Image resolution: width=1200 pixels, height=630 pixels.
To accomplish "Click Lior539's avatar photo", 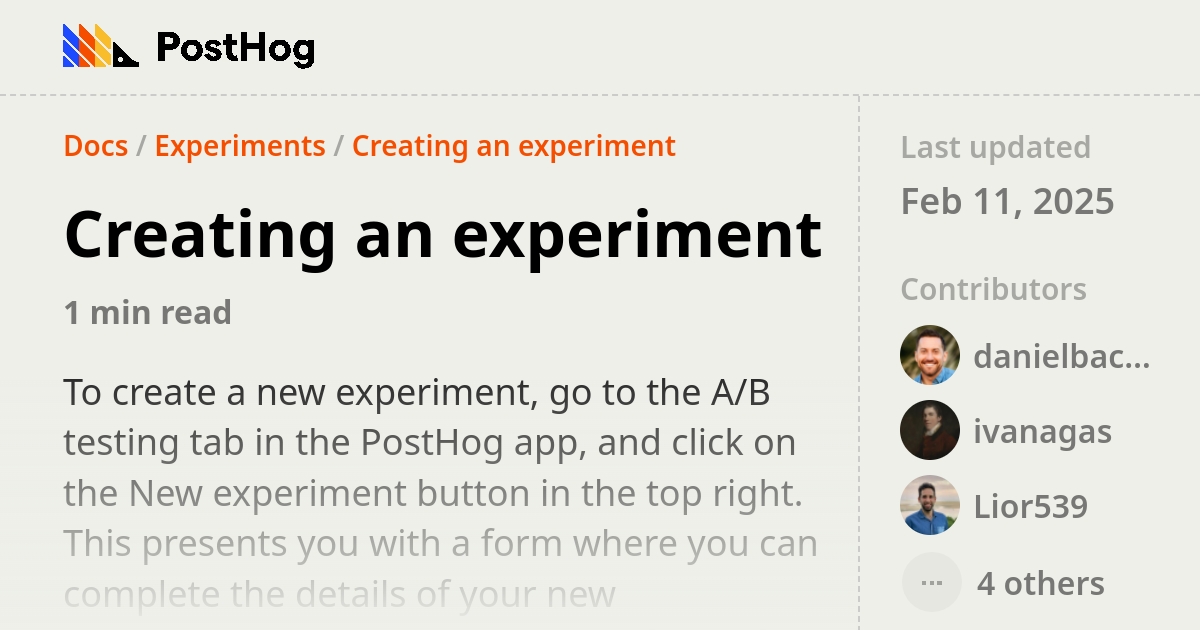I will click(x=930, y=506).
